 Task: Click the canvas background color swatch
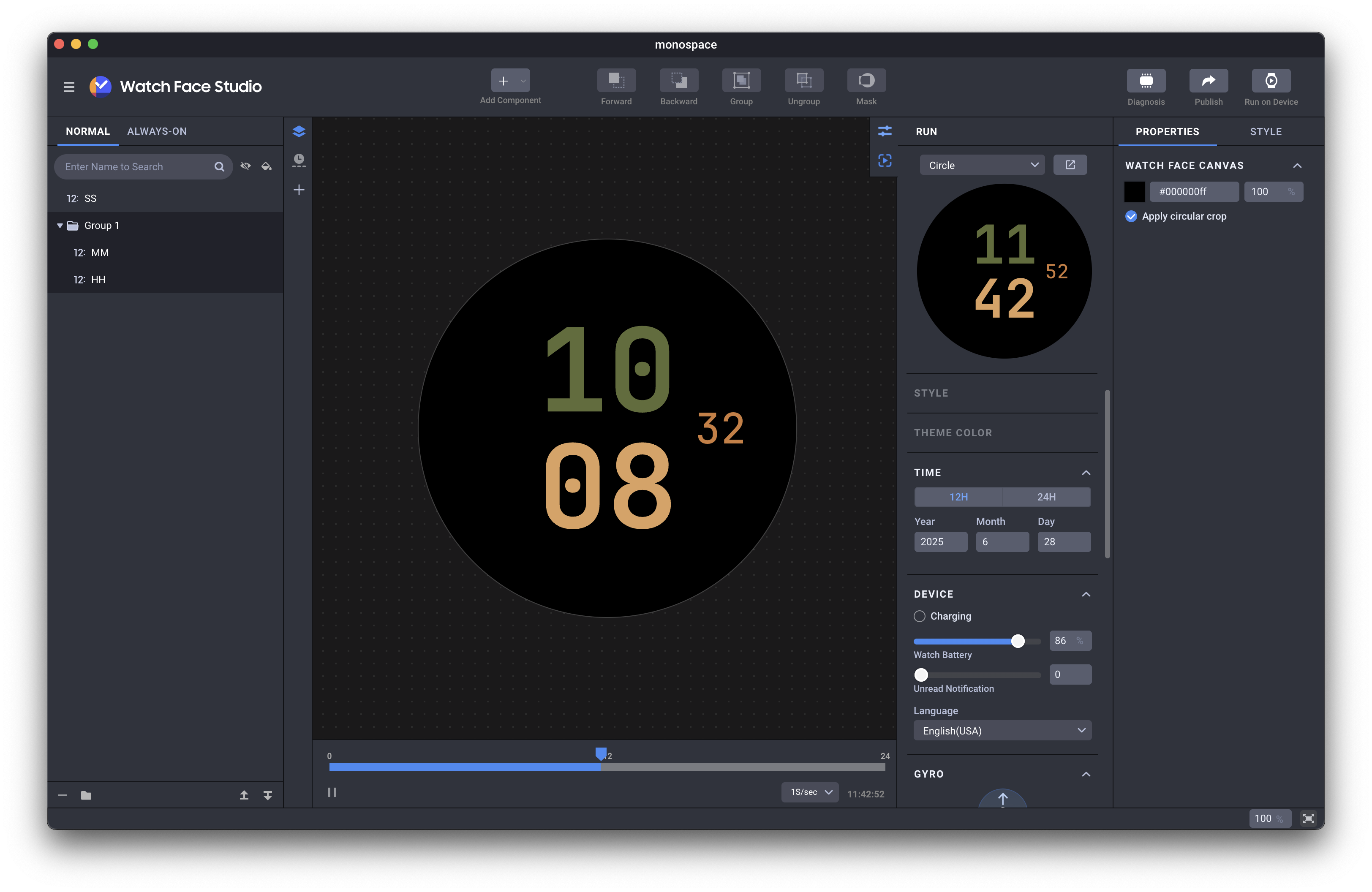(1134, 192)
